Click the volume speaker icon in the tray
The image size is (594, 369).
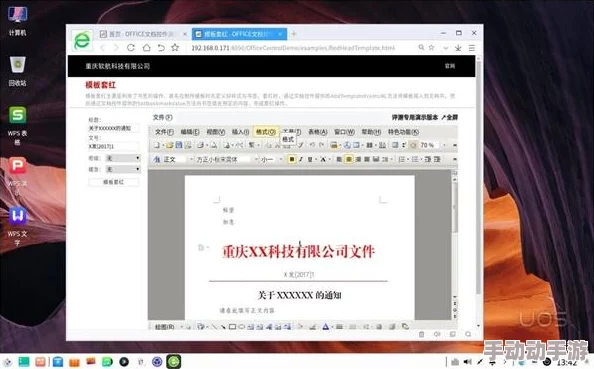(468, 362)
